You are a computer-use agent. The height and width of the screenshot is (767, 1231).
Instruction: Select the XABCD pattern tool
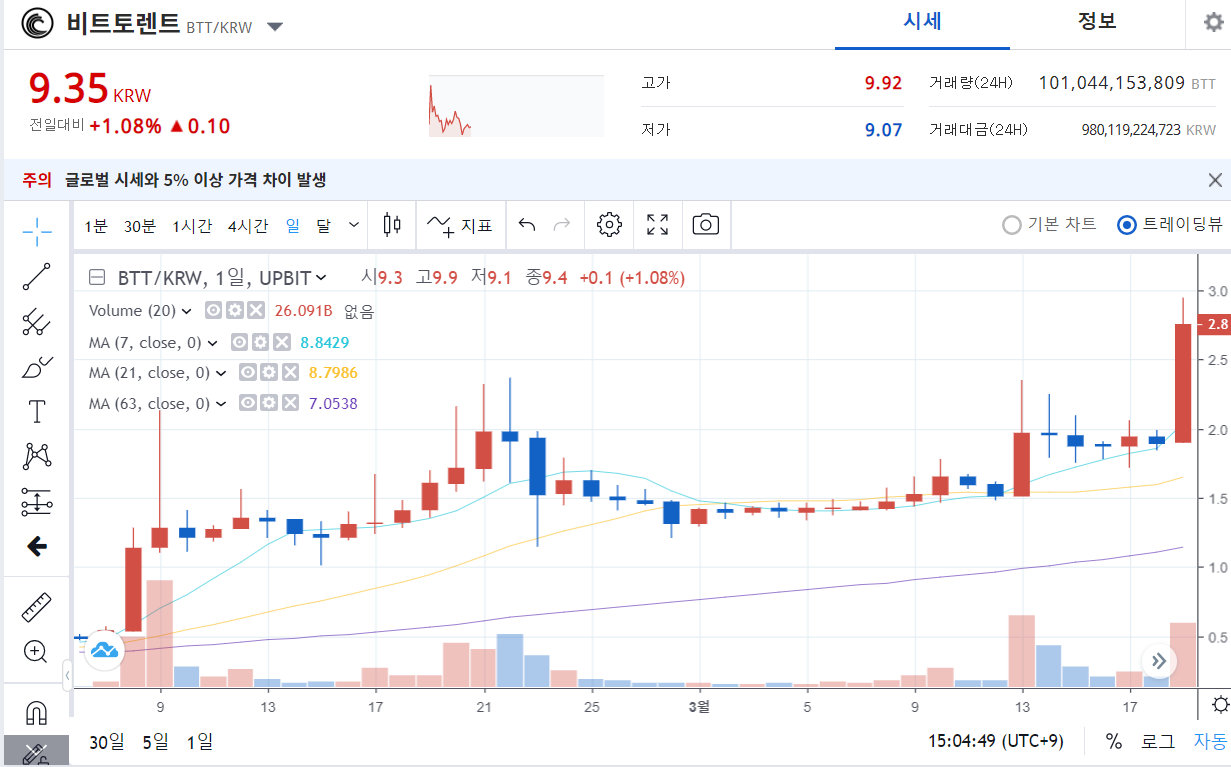pos(37,456)
